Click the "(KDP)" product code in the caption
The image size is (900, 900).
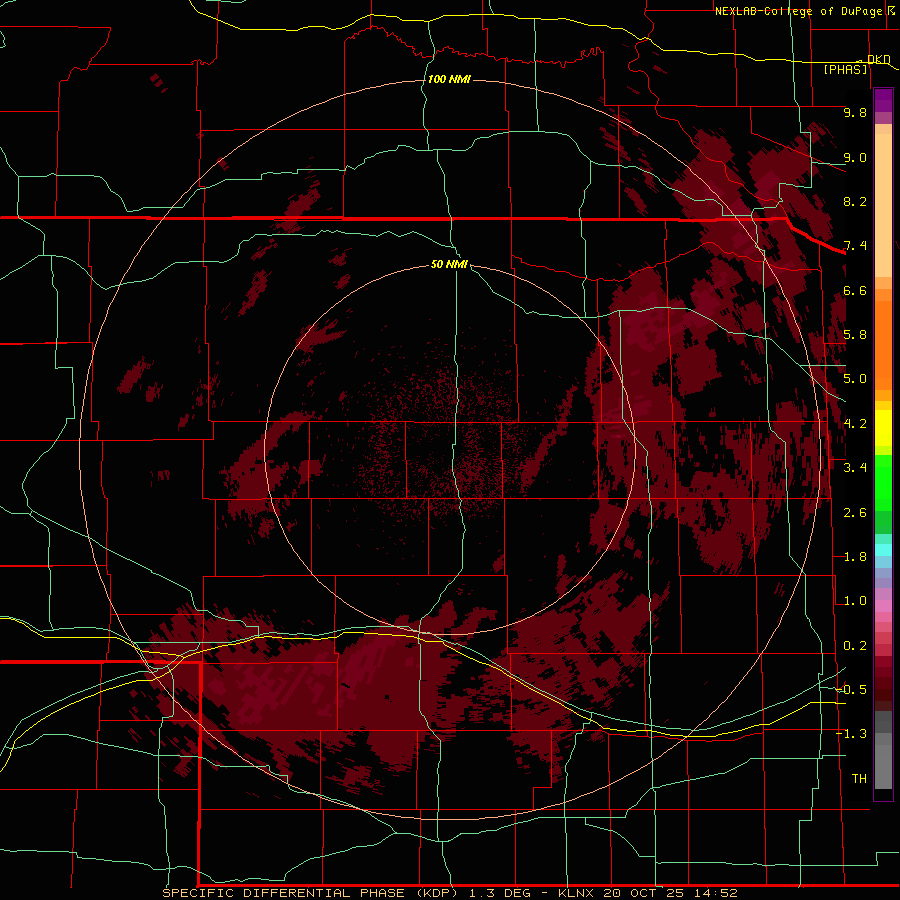coord(438,893)
